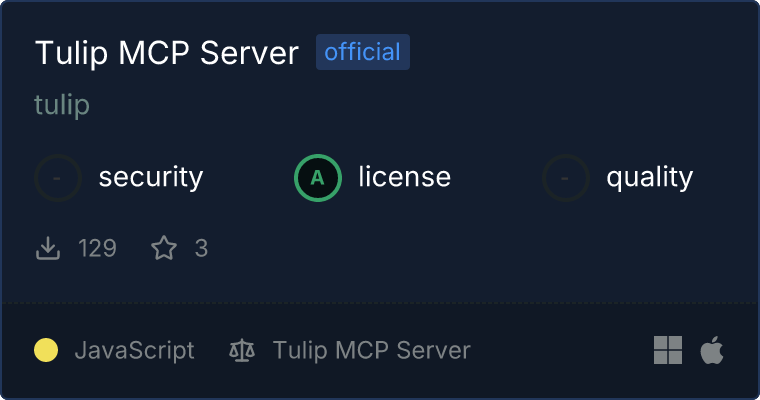Click the Tulip MCP Server license text
This screenshot has width=760, height=400.
(372, 351)
